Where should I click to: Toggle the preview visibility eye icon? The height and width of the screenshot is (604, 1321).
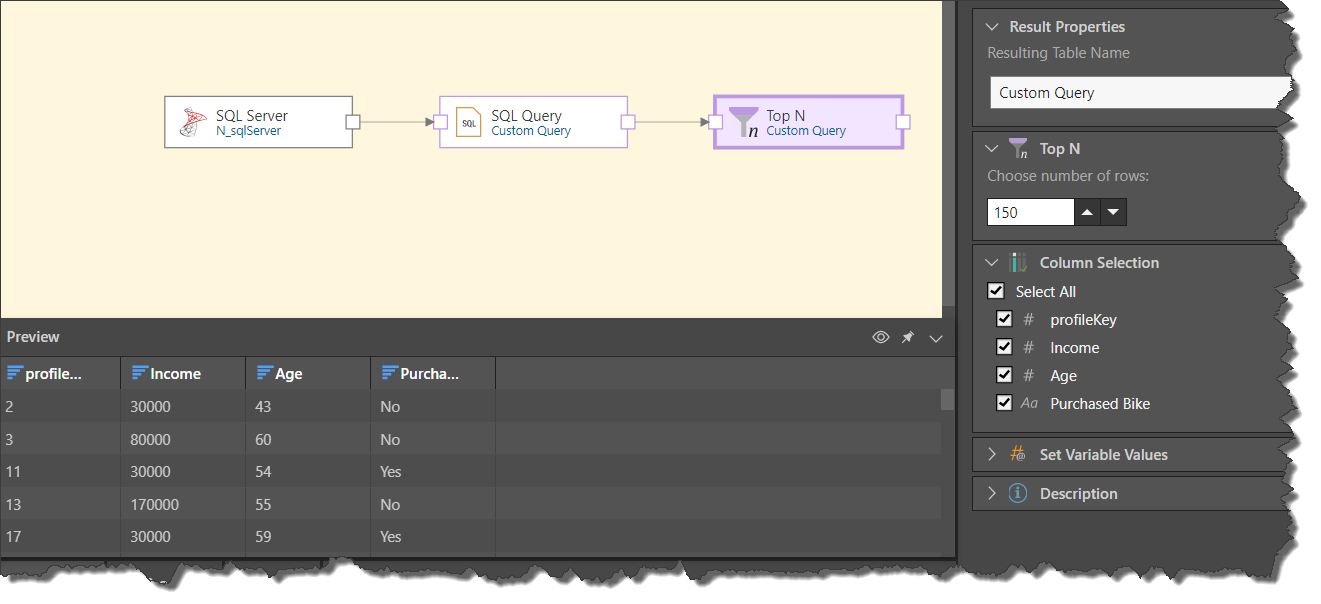point(881,338)
